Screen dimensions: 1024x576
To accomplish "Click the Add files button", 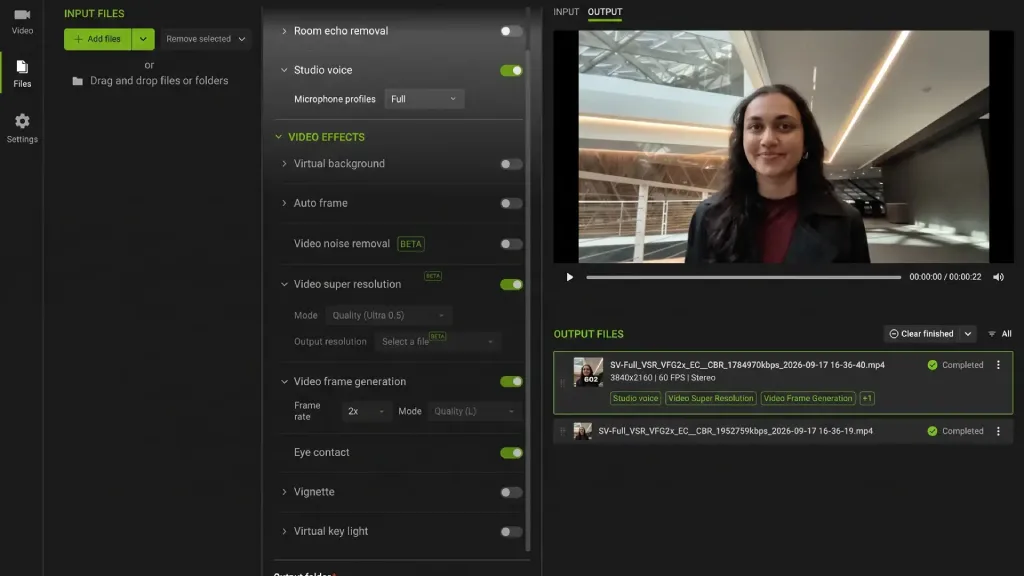I will click(97, 39).
